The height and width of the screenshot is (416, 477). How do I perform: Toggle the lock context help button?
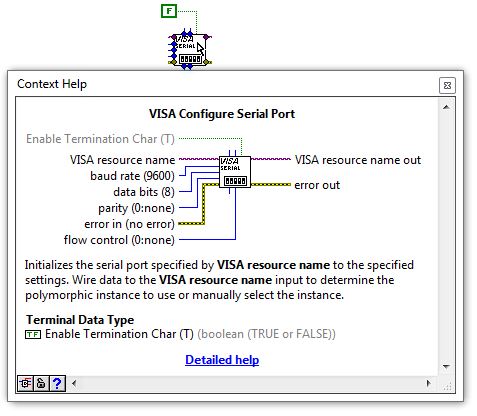point(41,384)
